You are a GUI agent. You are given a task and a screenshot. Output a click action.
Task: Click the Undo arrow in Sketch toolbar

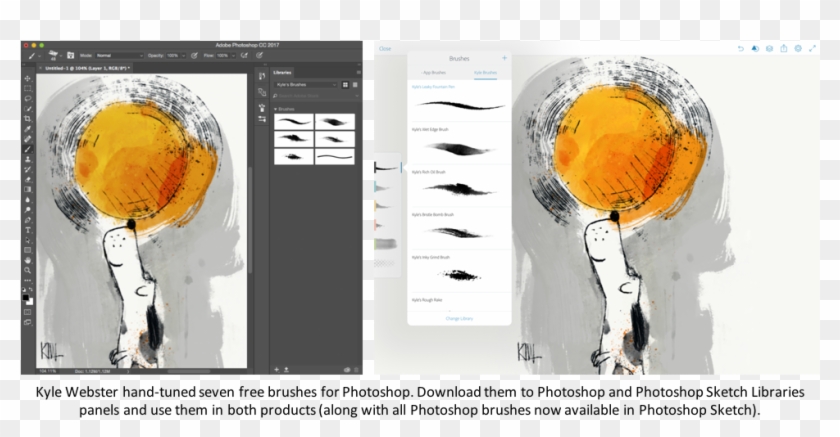click(x=741, y=49)
